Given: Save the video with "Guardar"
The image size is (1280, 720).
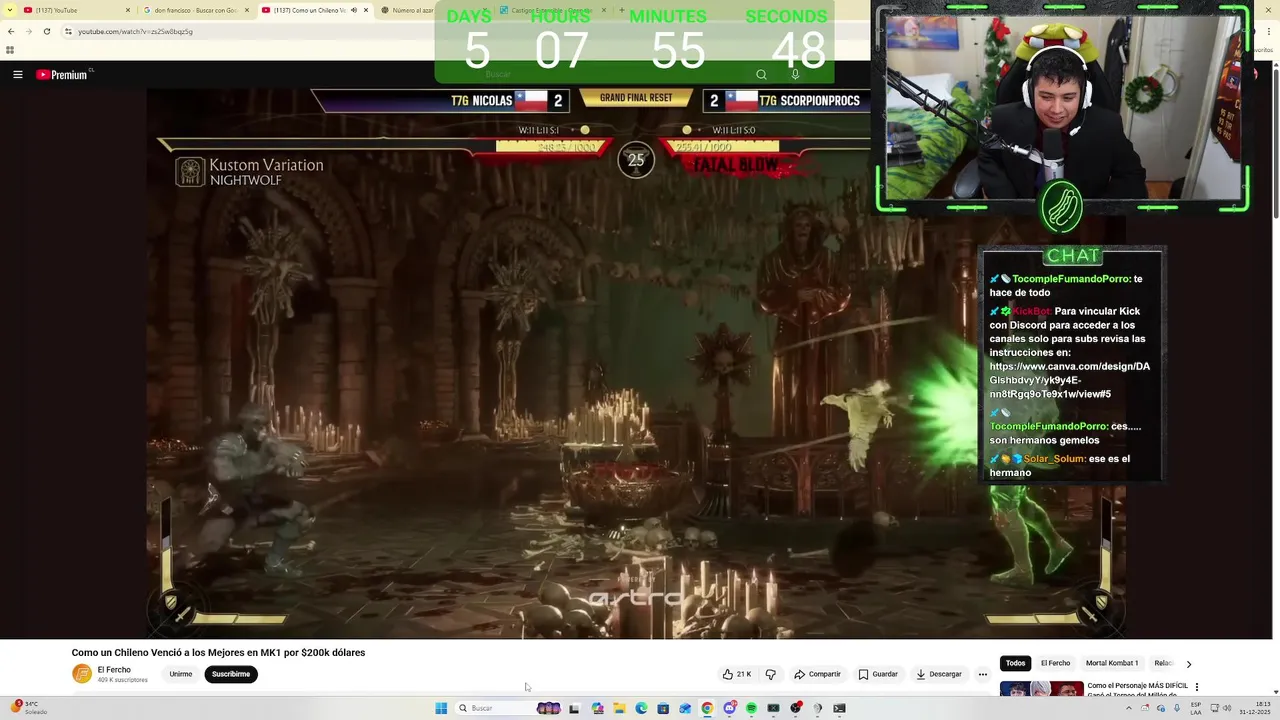Looking at the screenshot, I should coord(878,674).
